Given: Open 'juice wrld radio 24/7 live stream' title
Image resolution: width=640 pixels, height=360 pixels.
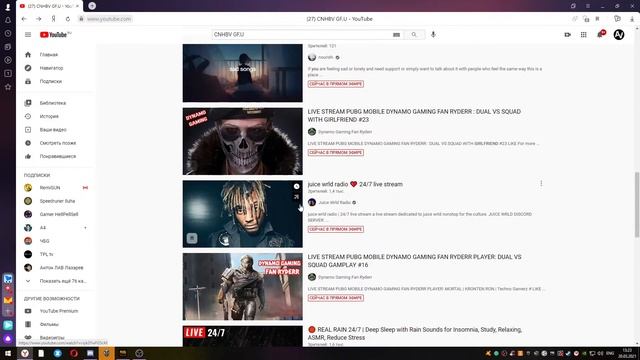Looking at the screenshot, I should click(x=355, y=184).
